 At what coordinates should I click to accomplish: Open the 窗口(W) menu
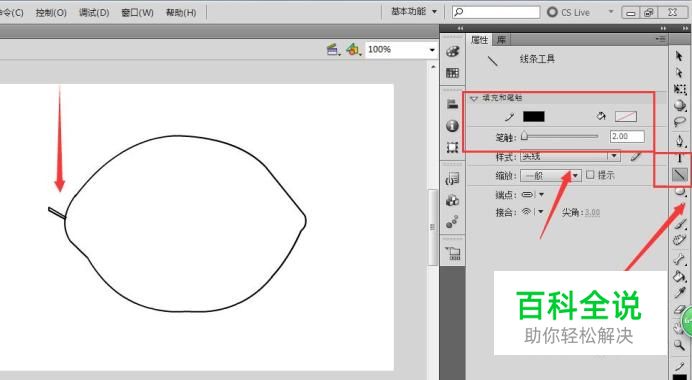[137, 13]
